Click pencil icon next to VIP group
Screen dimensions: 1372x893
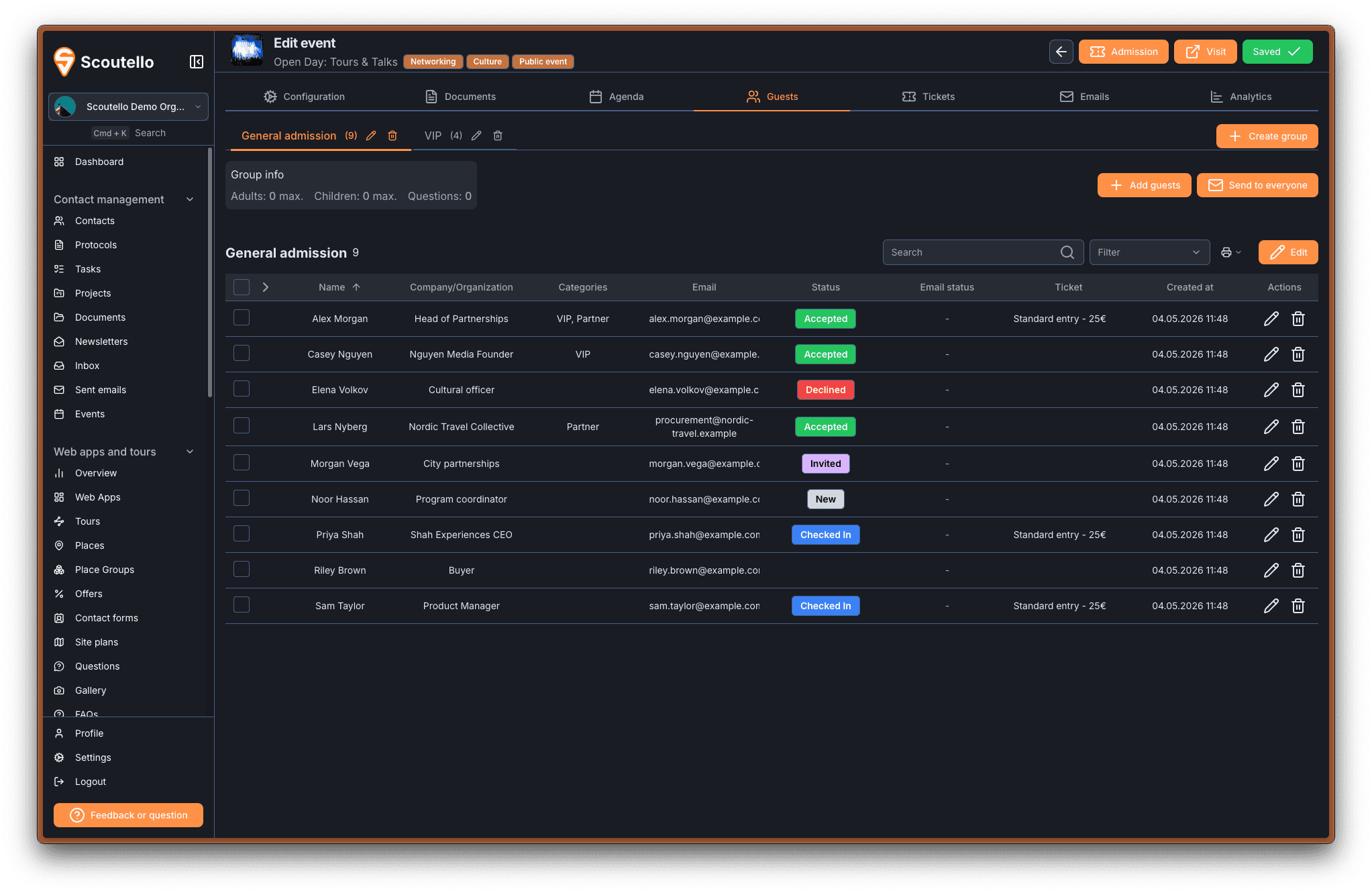click(476, 136)
